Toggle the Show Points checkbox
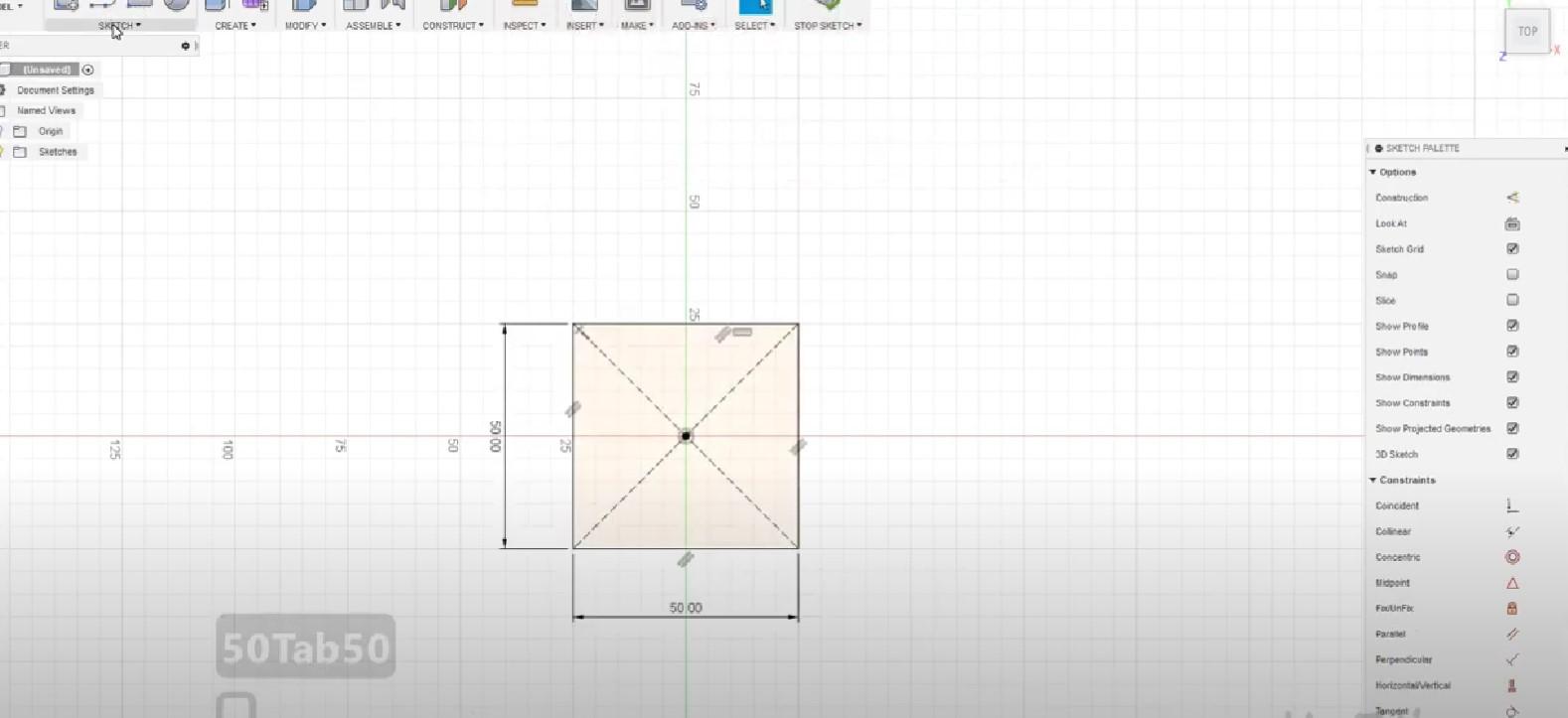 1512,352
